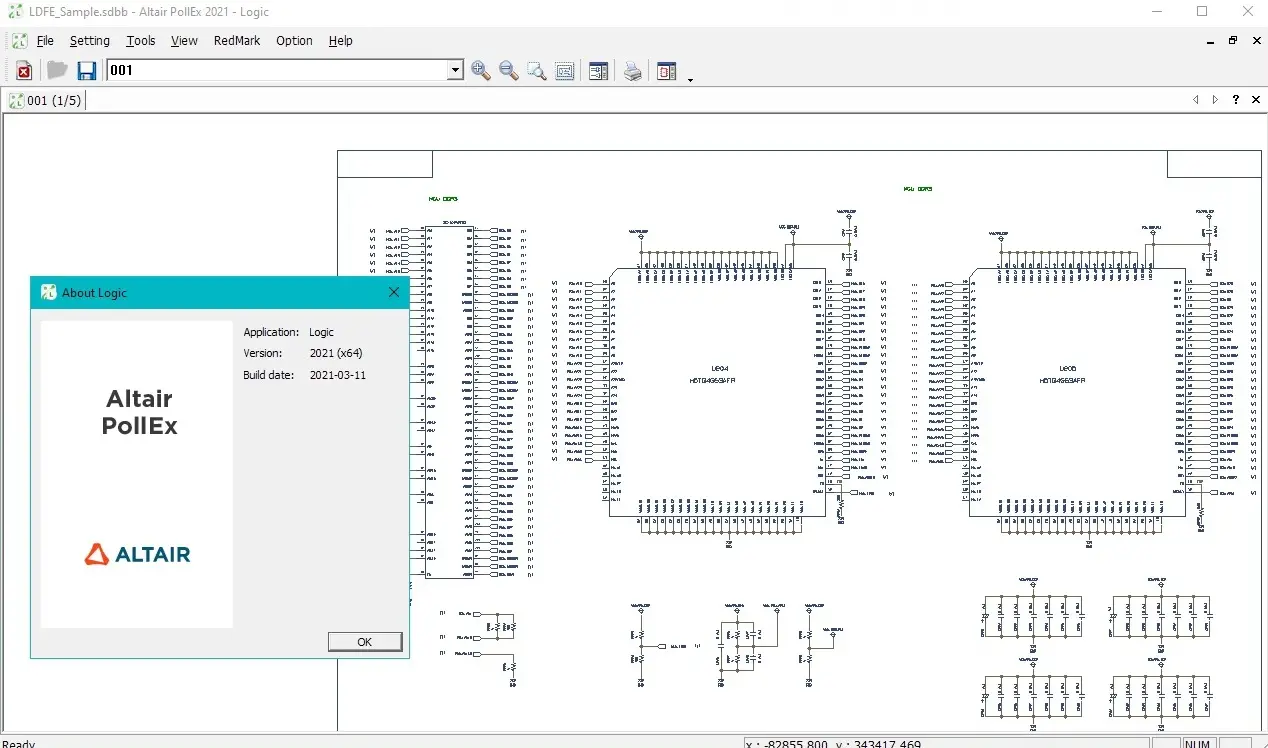Click the NUM status bar indicator
The height and width of the screenshot is (748, 1268).
click(x=1198, y=743)
